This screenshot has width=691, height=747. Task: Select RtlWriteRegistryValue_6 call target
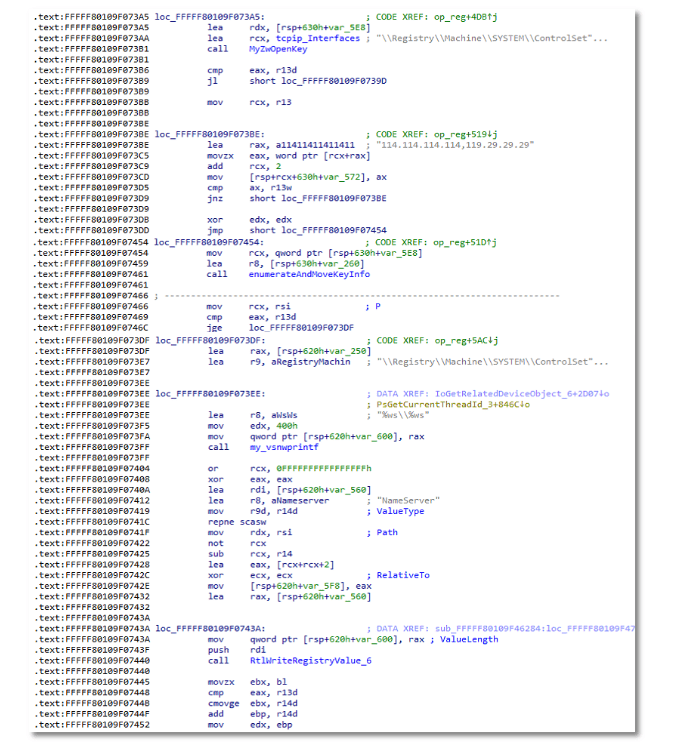click(x=311, y=661)
